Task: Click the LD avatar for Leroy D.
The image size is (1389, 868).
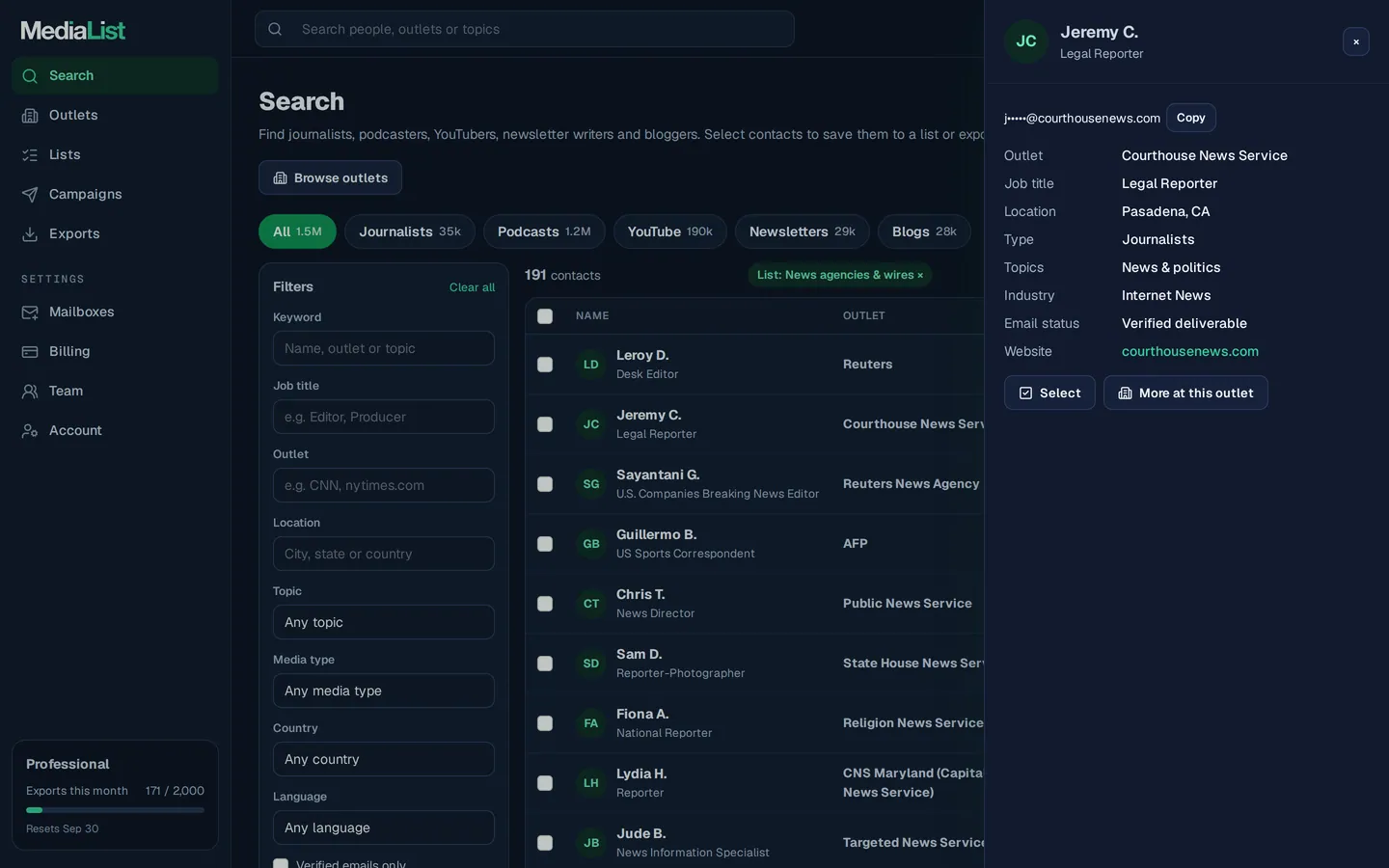Action: tap(591, 365)
